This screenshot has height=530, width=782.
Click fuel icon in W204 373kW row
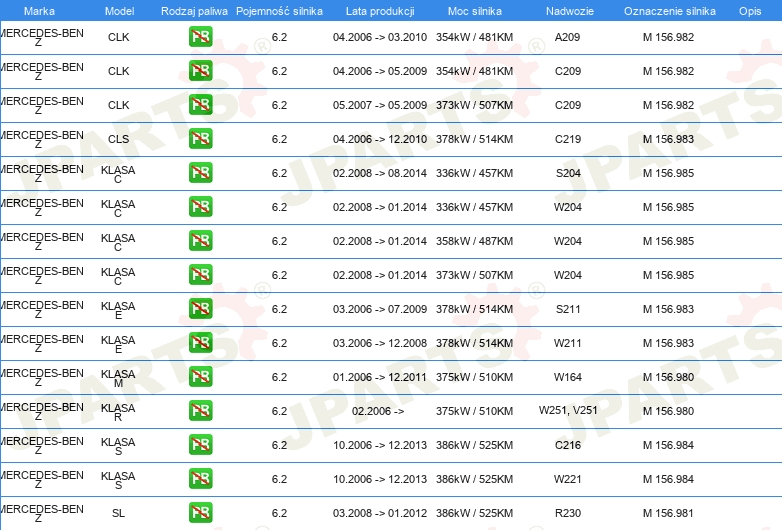(200, 275)
